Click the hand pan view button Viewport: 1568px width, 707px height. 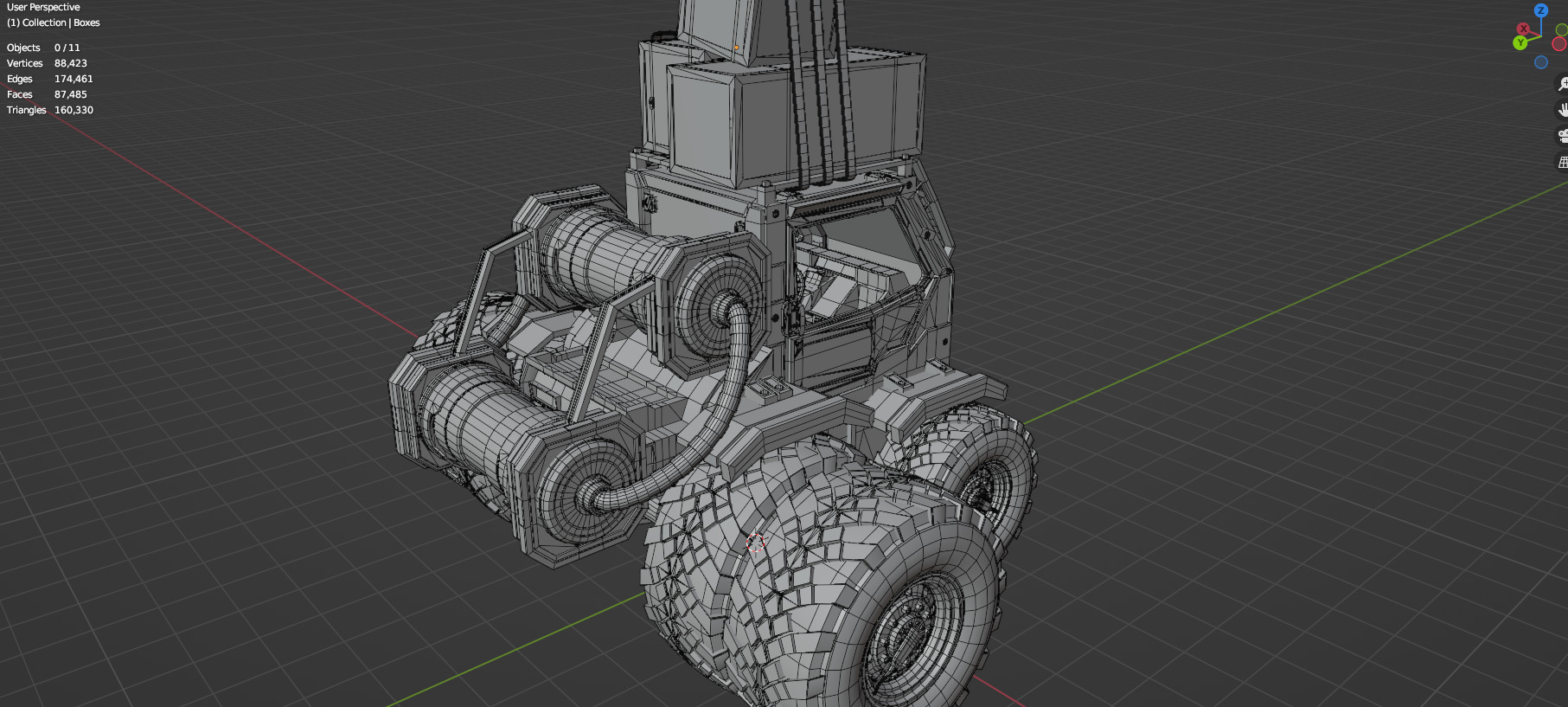point(1563,110)
